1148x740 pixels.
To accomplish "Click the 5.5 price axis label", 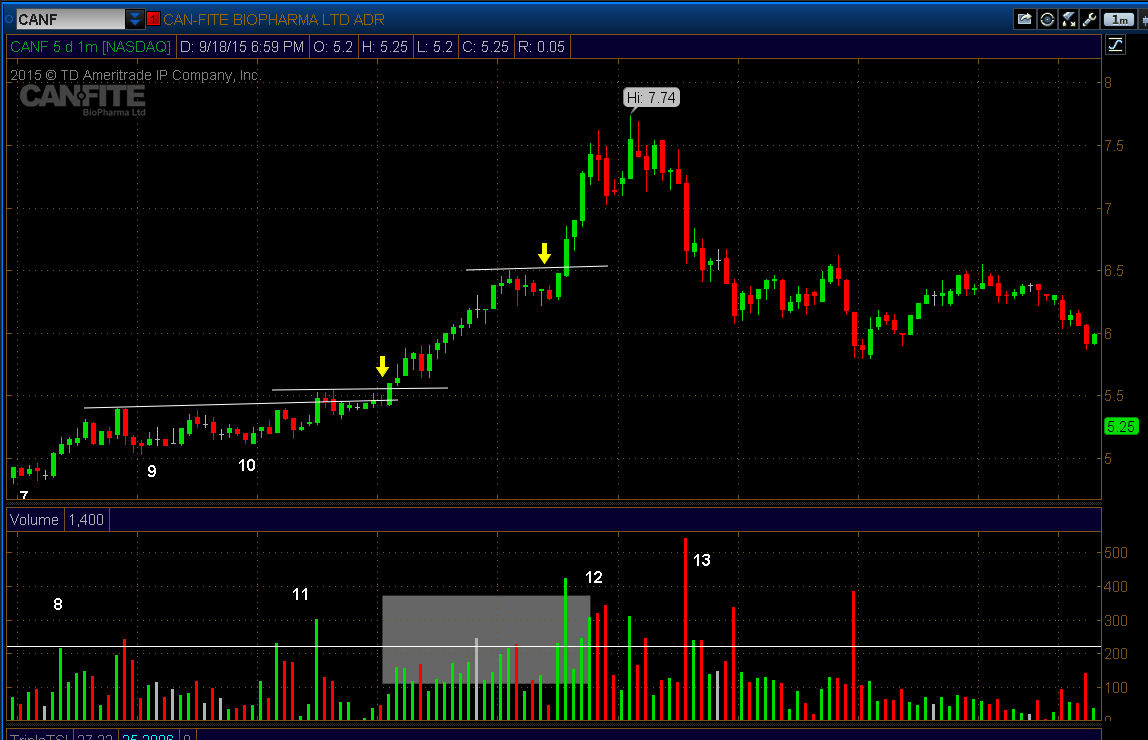I will pos(1114,396).
